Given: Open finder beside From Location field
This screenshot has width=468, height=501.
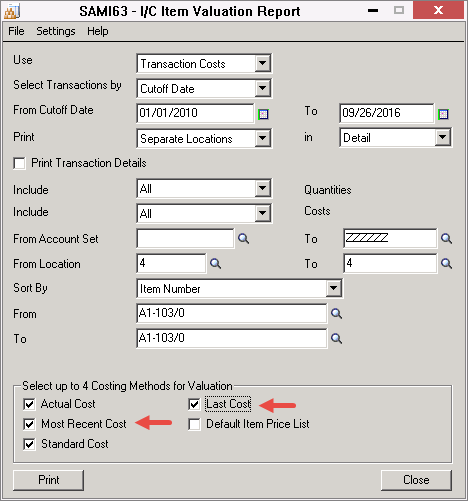Looking at the screenshot, I should point(215,264).
